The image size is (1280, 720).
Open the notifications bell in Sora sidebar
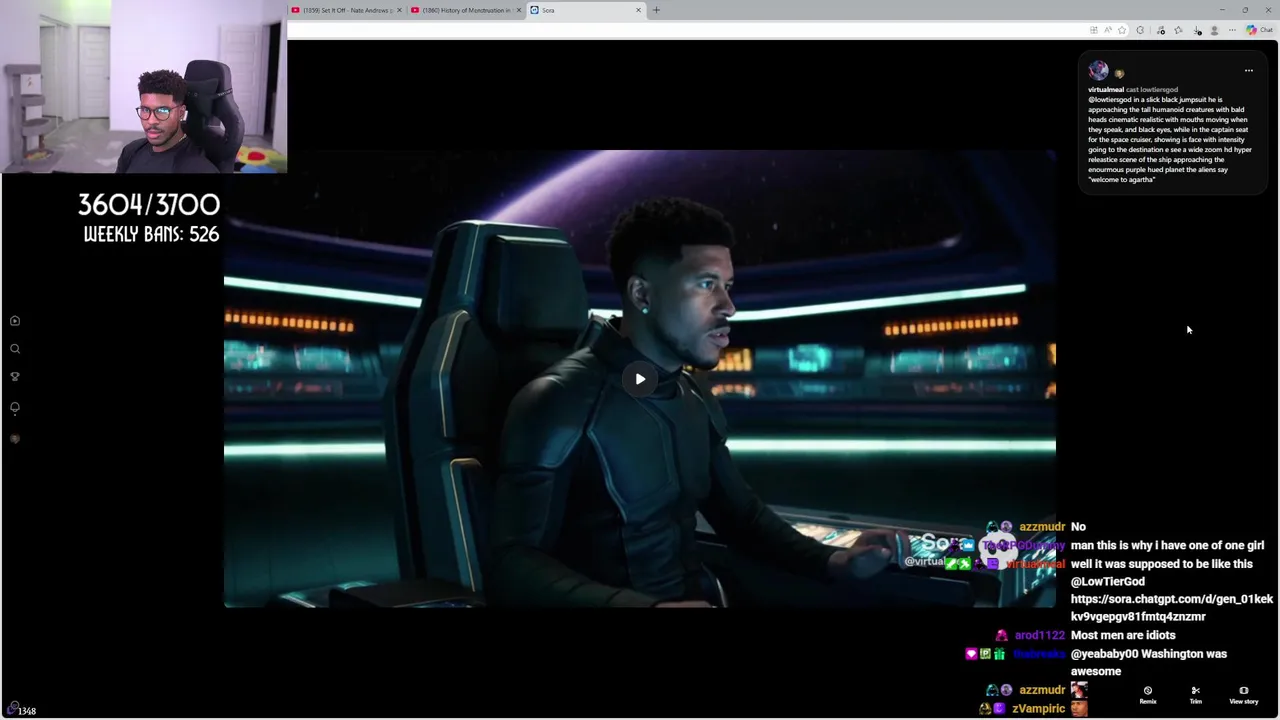15,408
